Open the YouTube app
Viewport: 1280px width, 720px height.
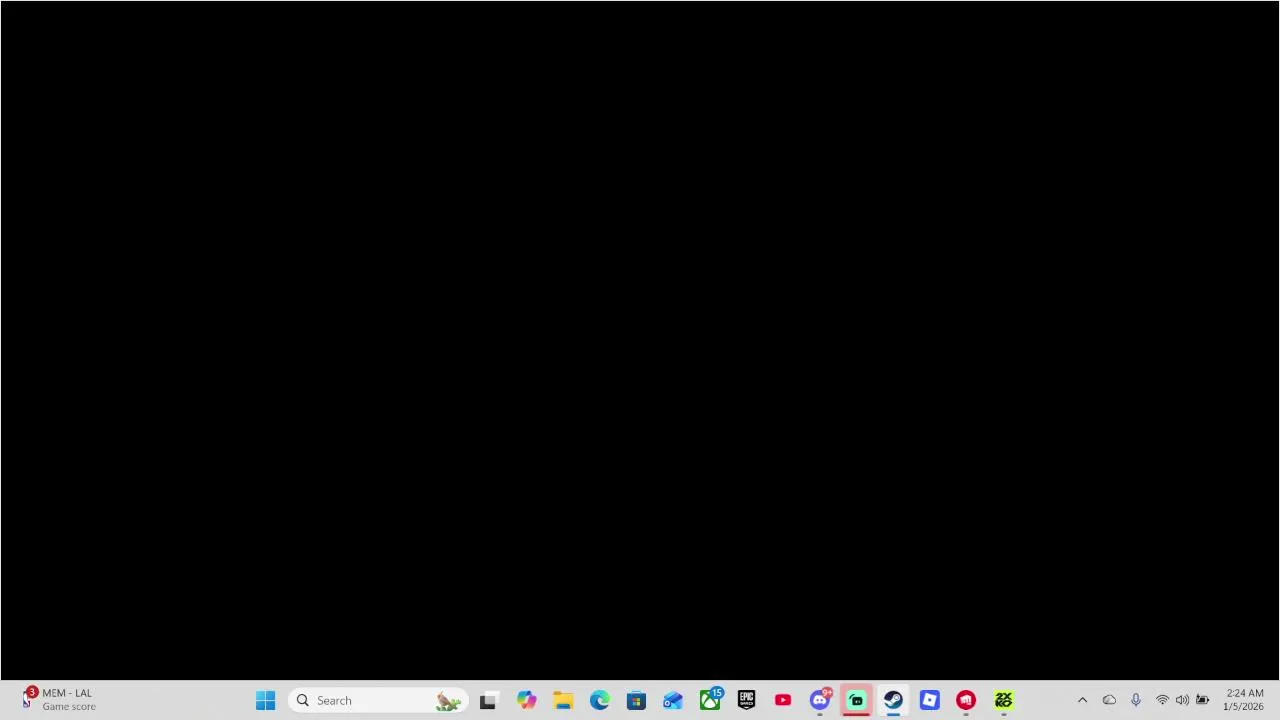[x=783, y=700]
